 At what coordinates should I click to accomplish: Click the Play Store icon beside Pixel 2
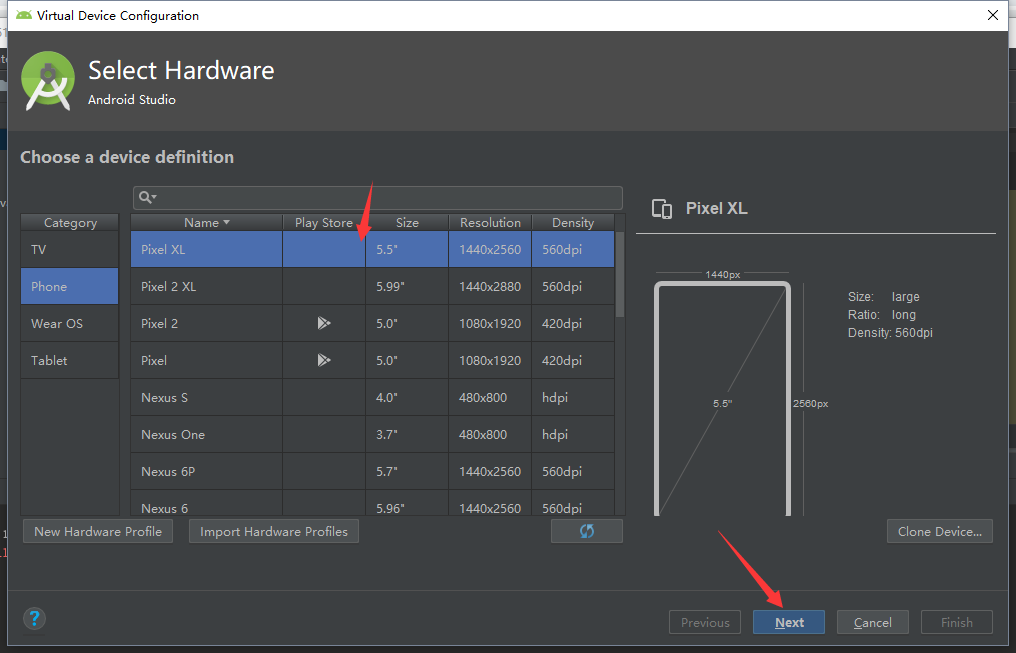coord(324,323)
